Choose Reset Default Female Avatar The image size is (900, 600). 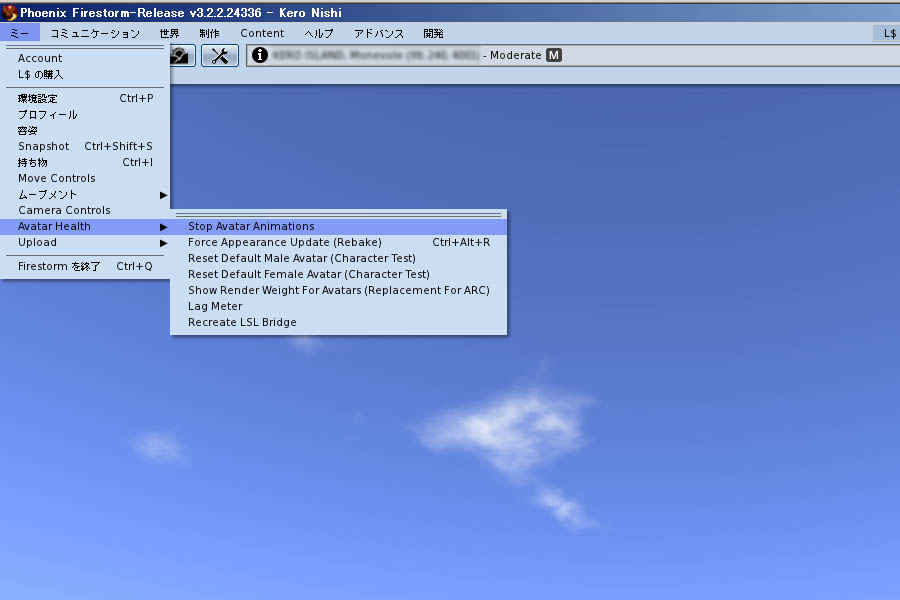click(339, 274)
